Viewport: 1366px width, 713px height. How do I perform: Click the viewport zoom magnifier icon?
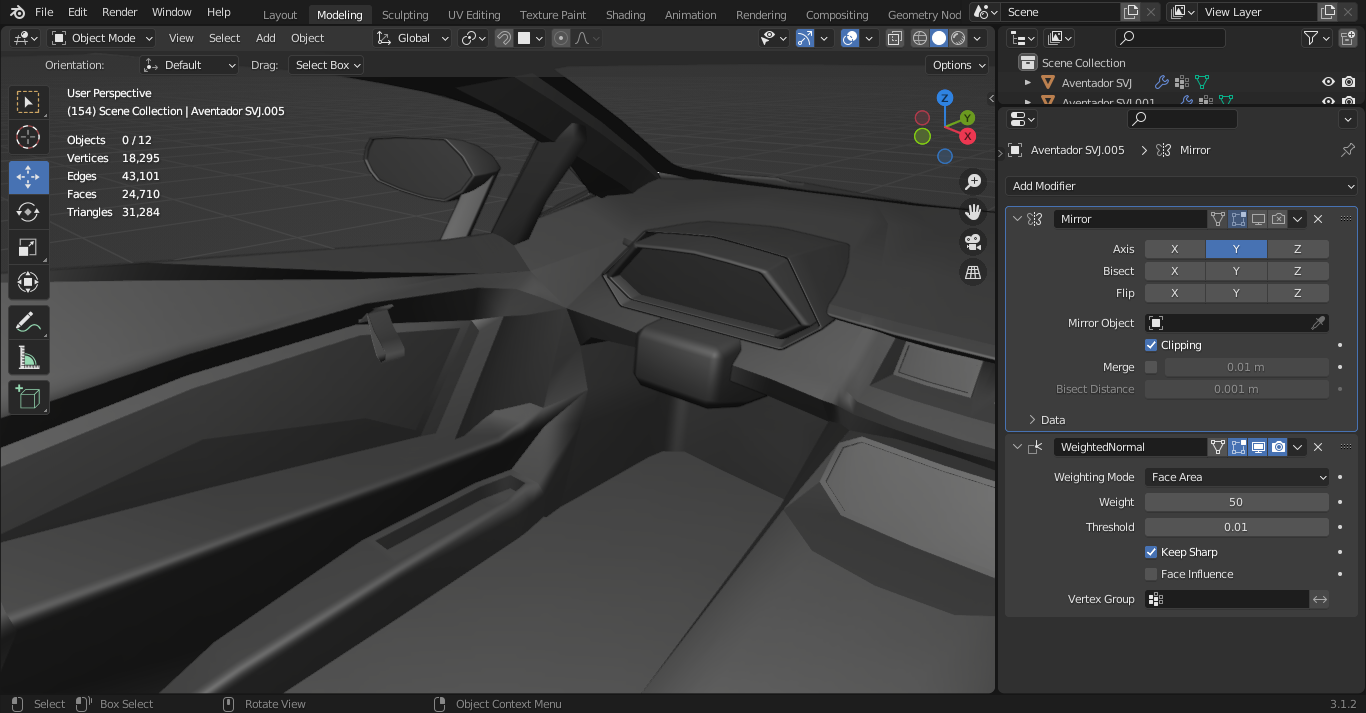(972, 182)
